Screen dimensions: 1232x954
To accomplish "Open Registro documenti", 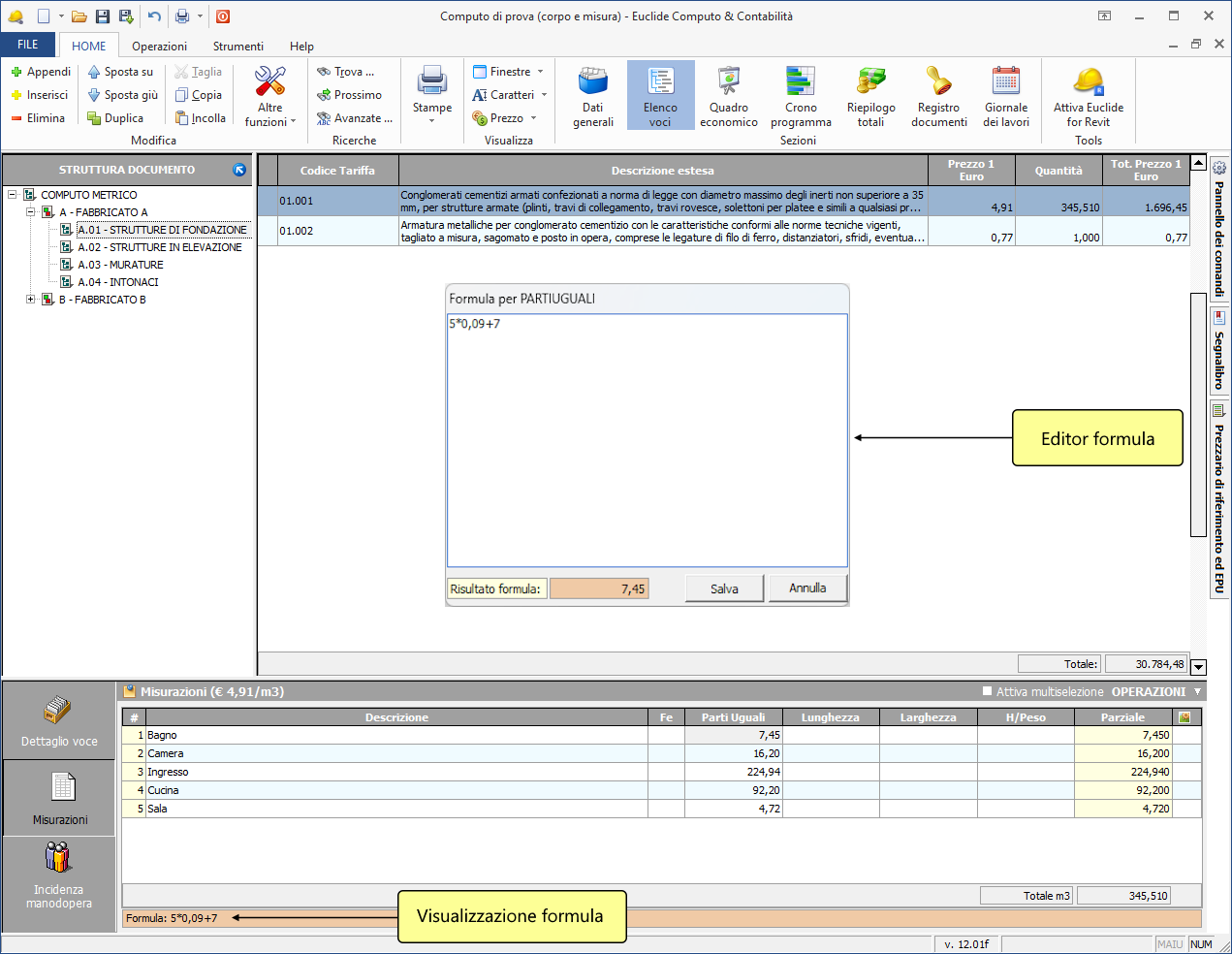I will (x=938, y=95).
